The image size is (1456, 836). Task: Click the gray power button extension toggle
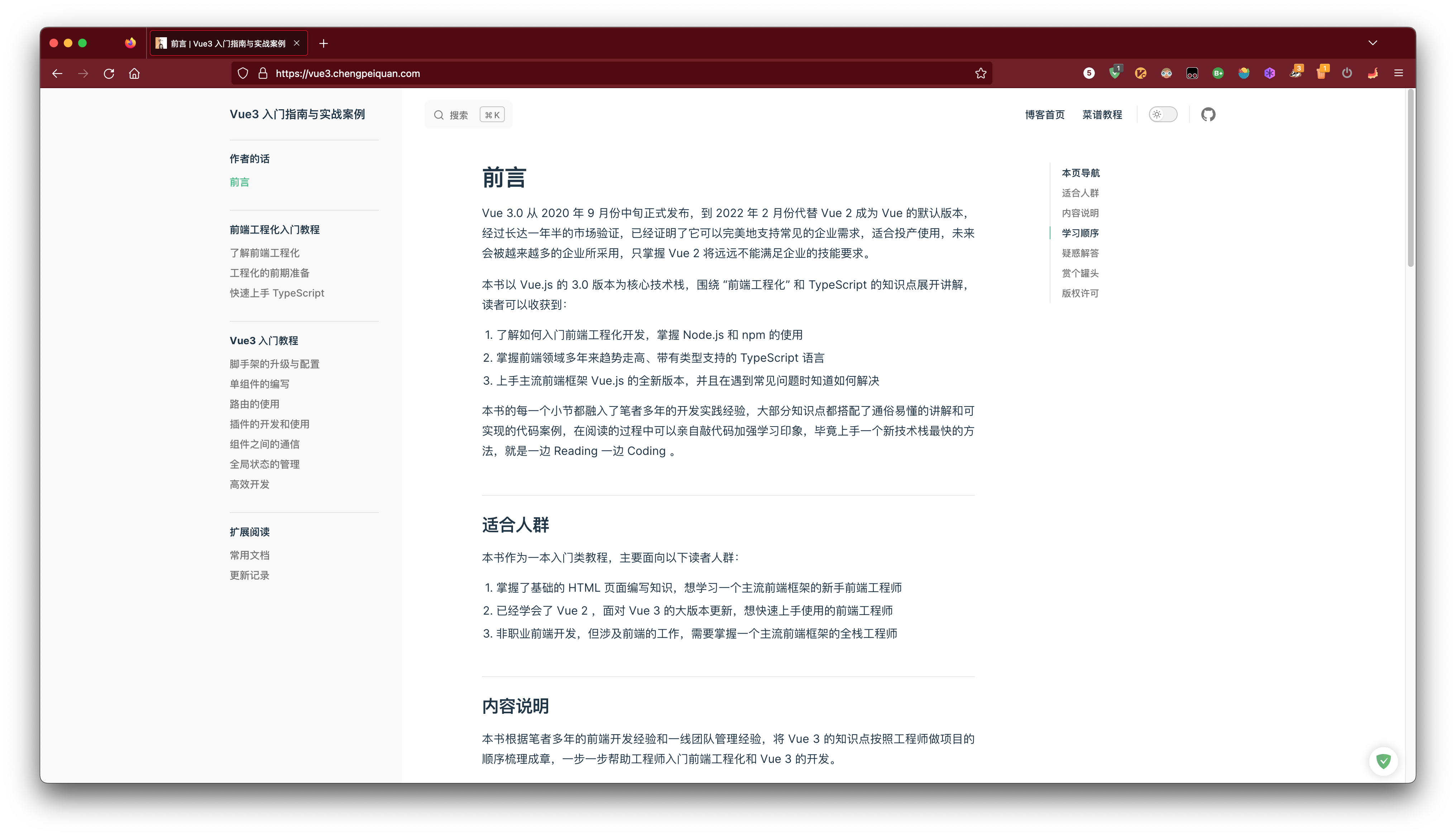[1347, 73]
